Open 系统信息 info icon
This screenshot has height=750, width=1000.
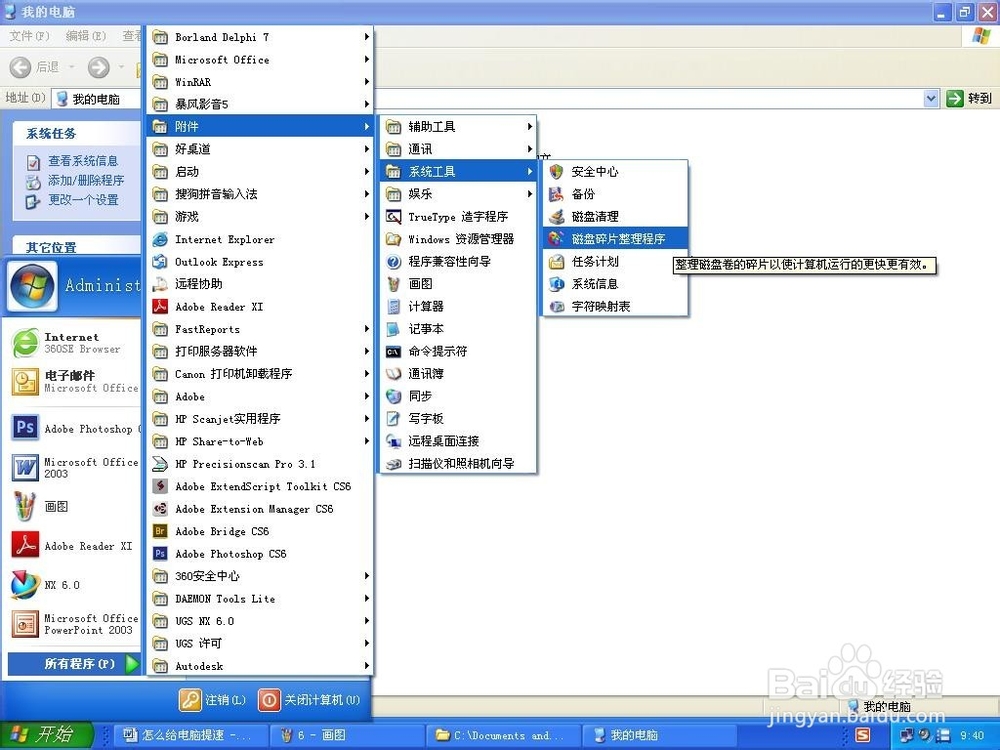click(x=557, y=284)
